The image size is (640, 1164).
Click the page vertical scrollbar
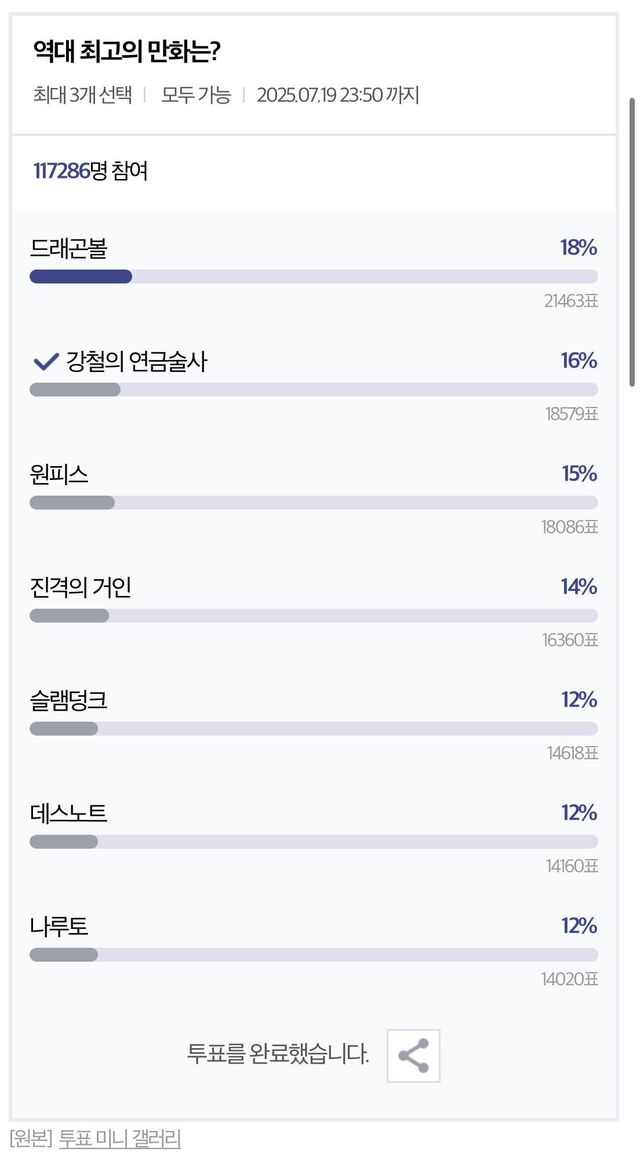click(x=632, y=240)
